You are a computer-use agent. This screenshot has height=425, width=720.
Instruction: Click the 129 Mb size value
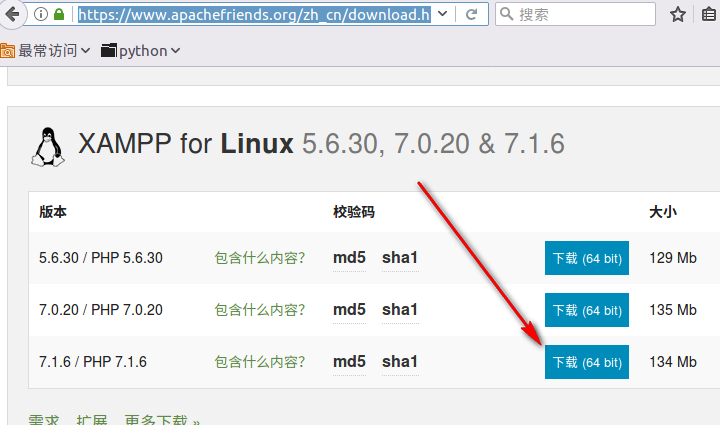(673, 258)
